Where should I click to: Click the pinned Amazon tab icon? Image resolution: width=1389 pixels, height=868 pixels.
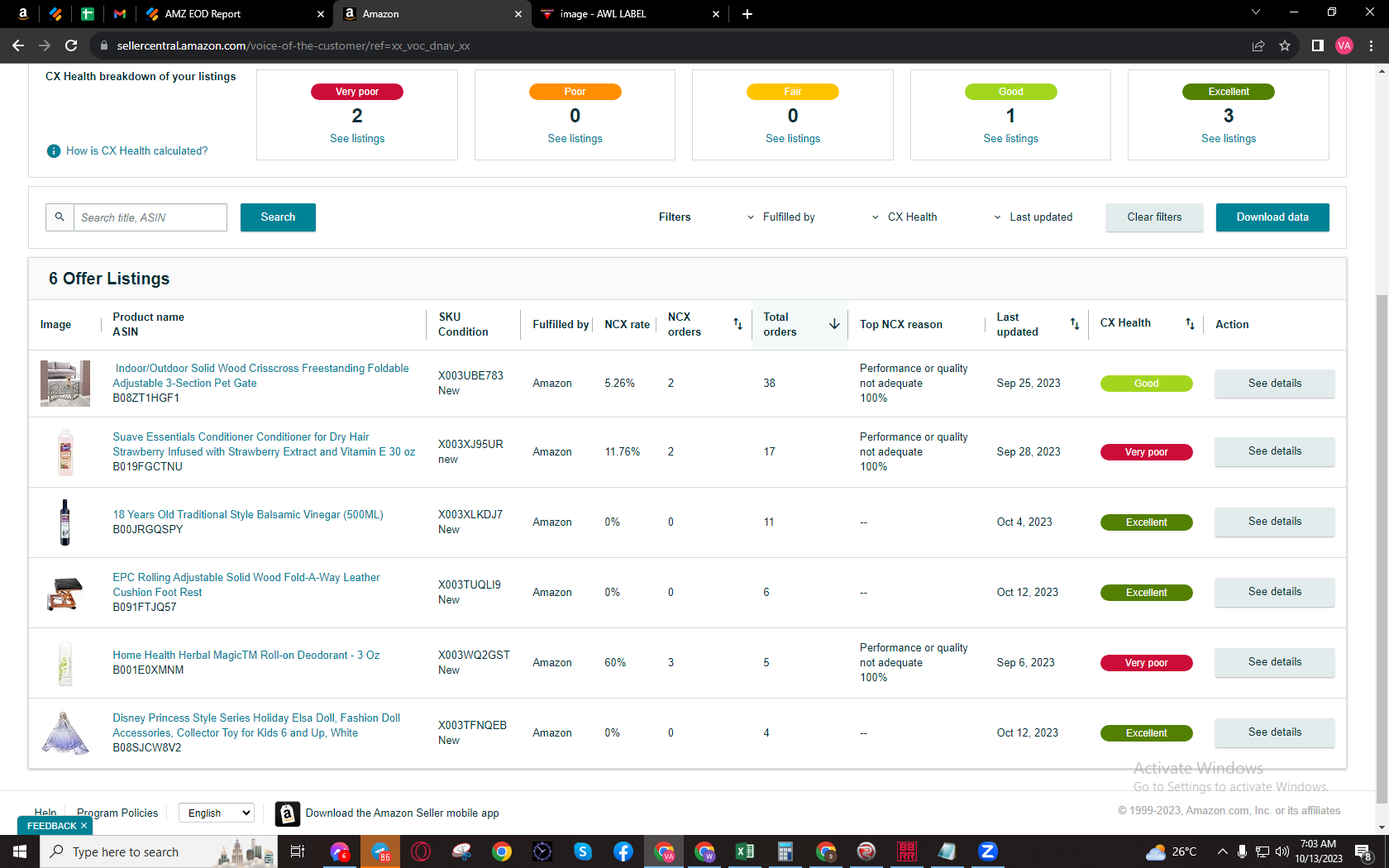23,14
